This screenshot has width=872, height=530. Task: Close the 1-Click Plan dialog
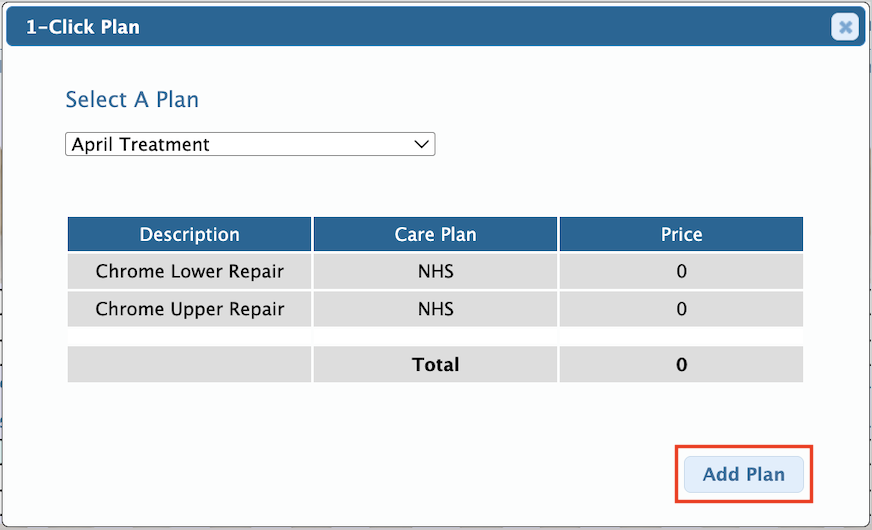(x=845, y=28)
